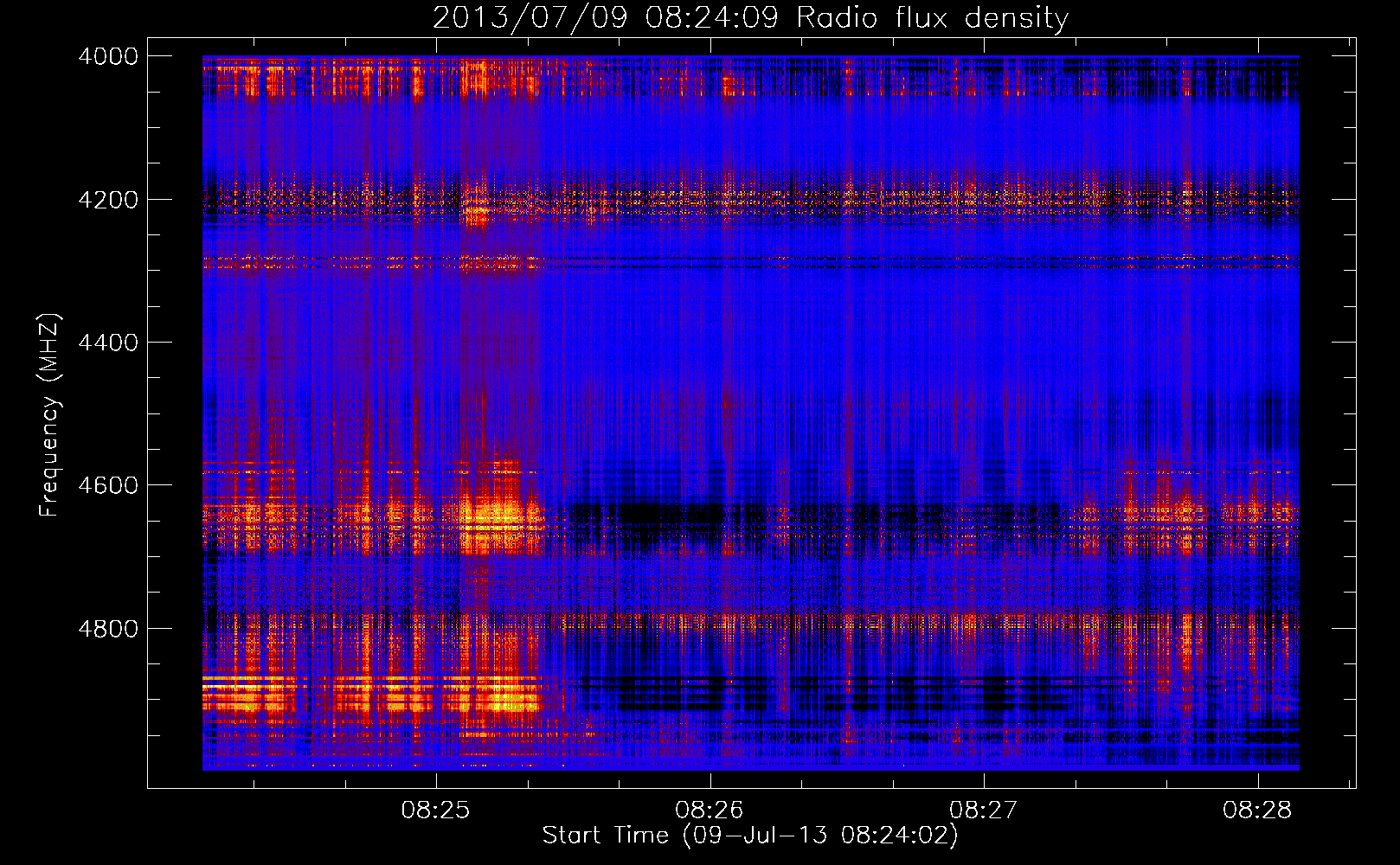Click the "Frequency (MHZ)" axis title
The width and height of the screenshot is (1400, 865).
50,415
